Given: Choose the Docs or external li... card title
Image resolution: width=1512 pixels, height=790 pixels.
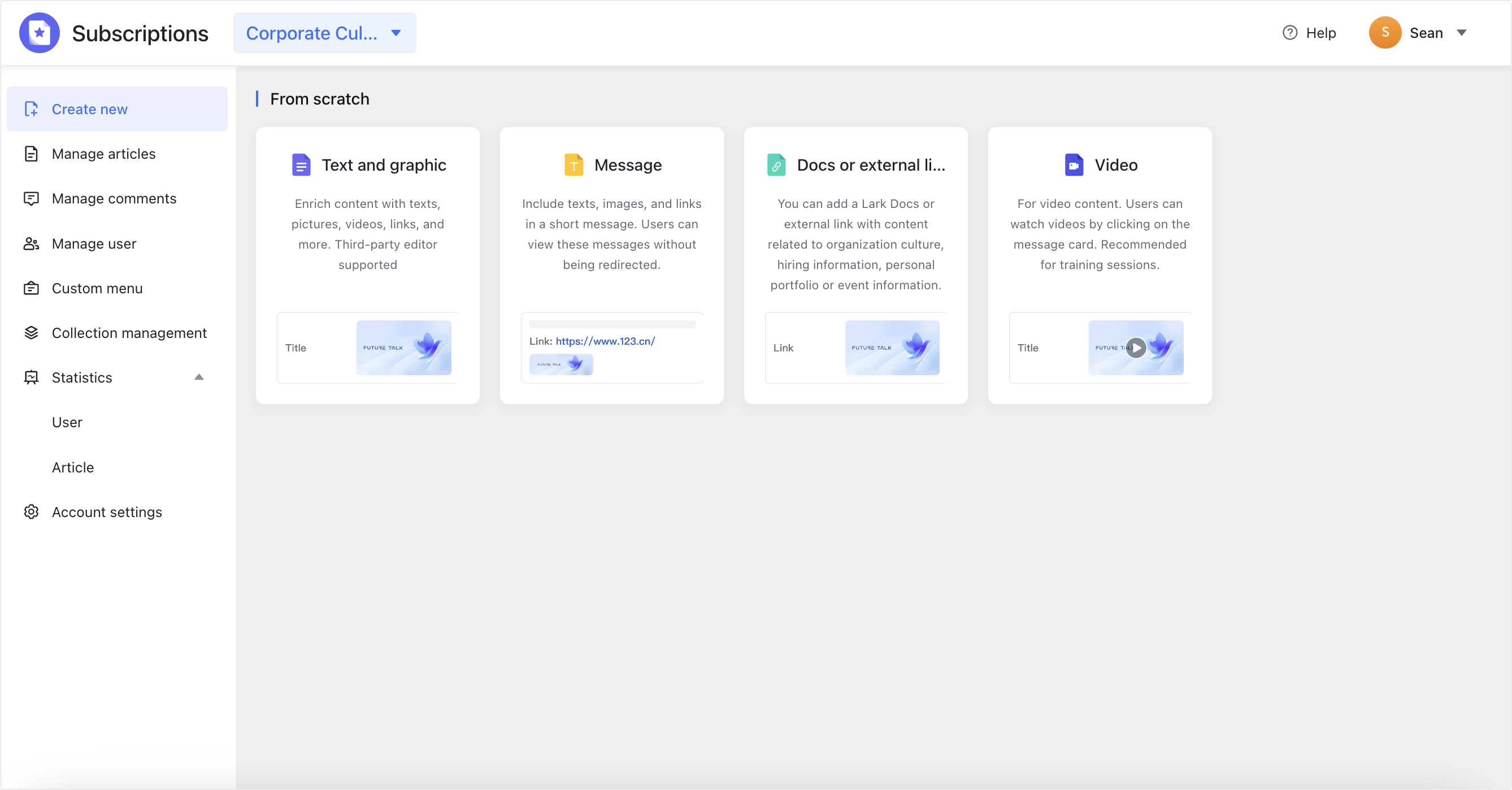Looking at the screenshot, I should point(871,165).
